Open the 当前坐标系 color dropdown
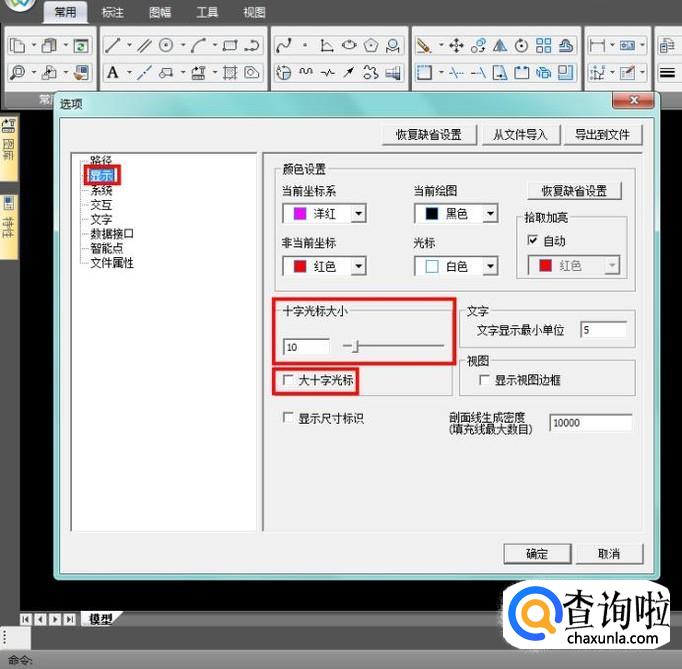This screenshot has height=669, width=682. point(358,213)
